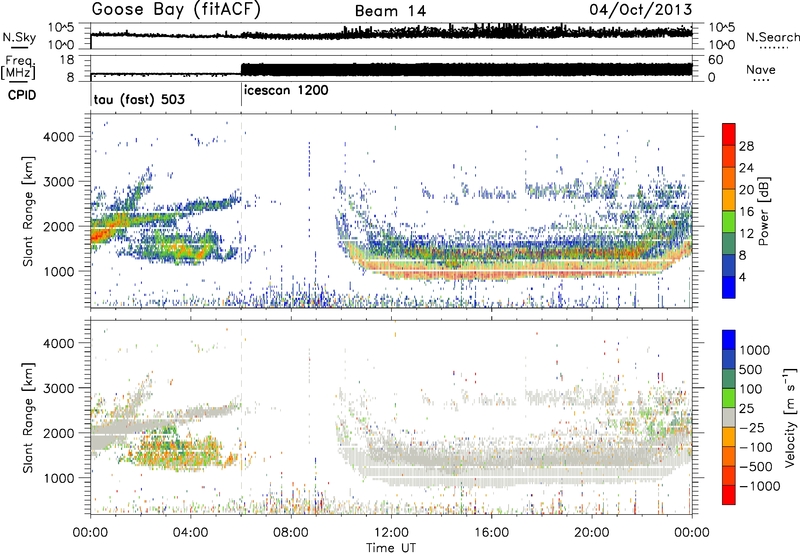Click the '4' tick on power scale

coord(743,277)
